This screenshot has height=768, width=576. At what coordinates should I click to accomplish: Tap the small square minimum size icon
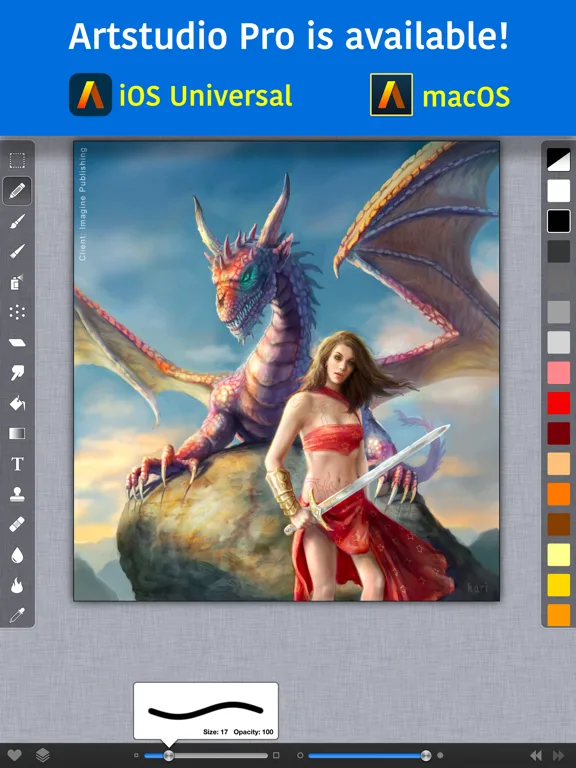pos(136,755)
